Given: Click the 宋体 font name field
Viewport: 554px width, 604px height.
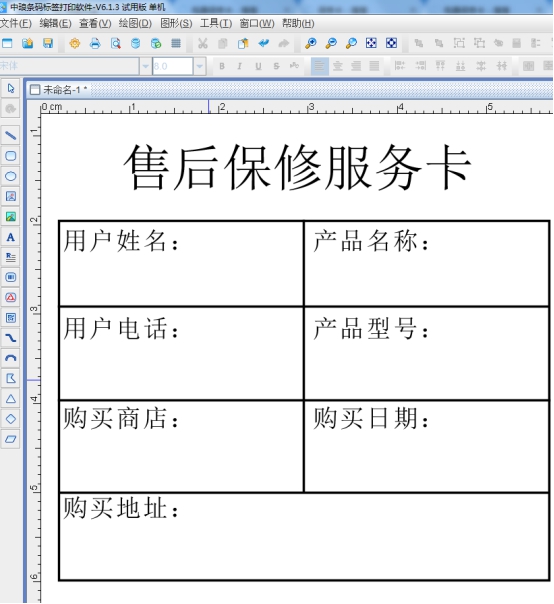Looking at the screenshot, I should [x=69, y=66].
